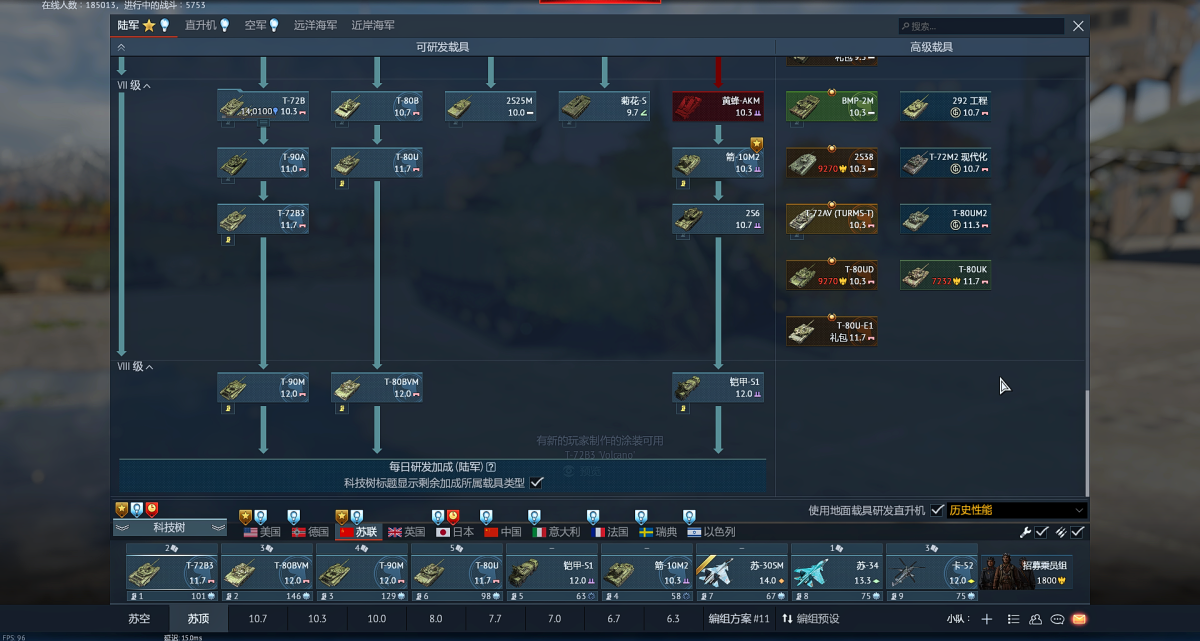Select the T-80UM2 vehicle card
Image resolution: width=1200 pixels, height=641 pixels.
pyautogui.click(x=945, y=219)
